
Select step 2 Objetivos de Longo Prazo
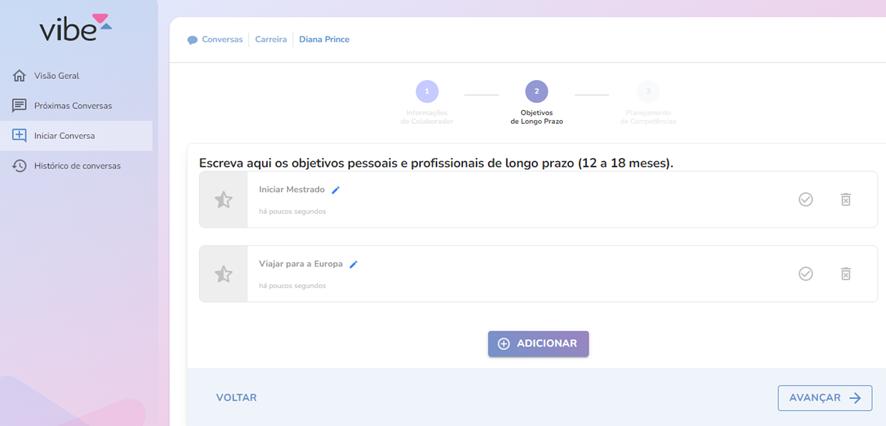click(537, 92)
